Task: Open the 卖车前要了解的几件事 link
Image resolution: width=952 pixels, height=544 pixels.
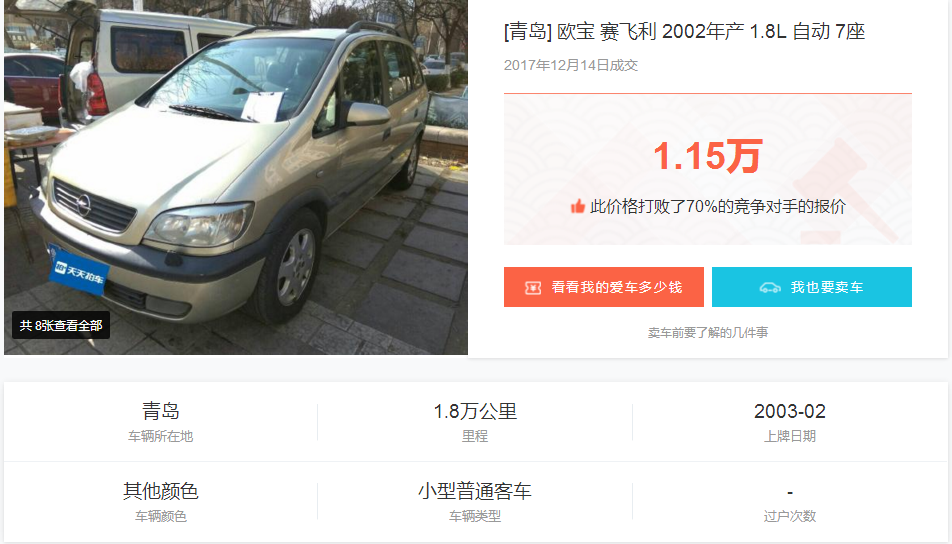Action: pos(708,333)
